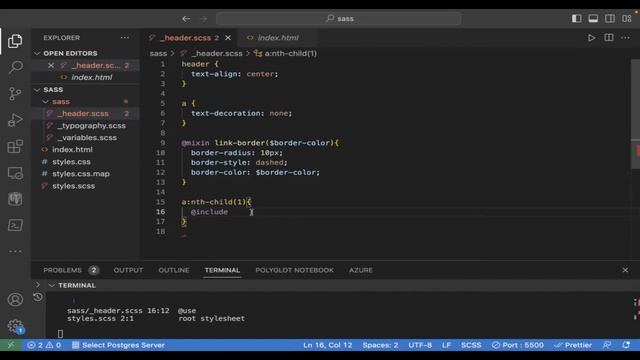Select the sass breadcrumb segment

pyautogui.click(x=158, y=53)
